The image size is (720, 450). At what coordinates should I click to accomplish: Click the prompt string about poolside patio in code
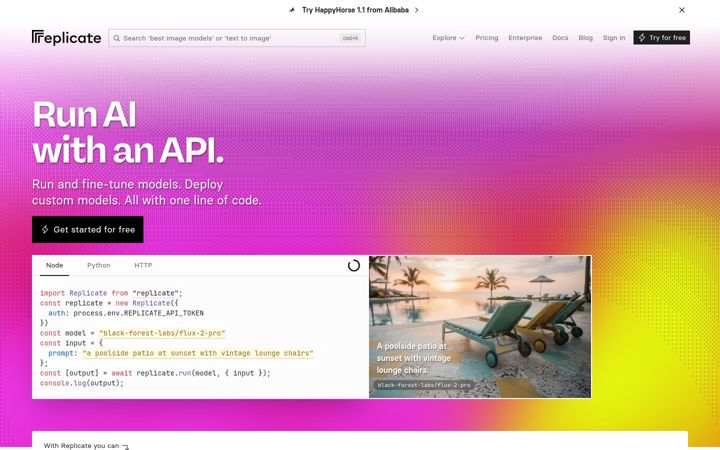[198, 353]
